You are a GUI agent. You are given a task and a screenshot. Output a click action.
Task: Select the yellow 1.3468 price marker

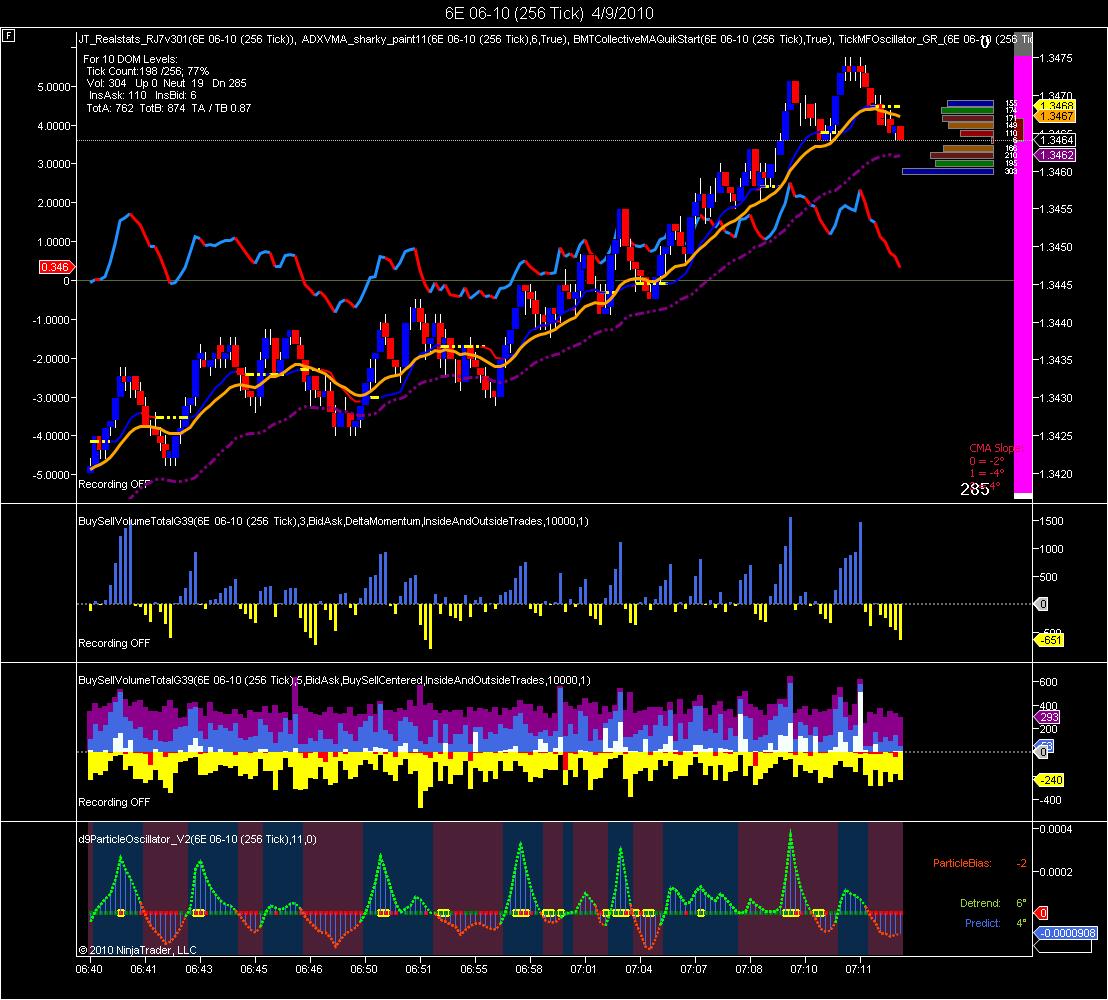click(1055, 106)
